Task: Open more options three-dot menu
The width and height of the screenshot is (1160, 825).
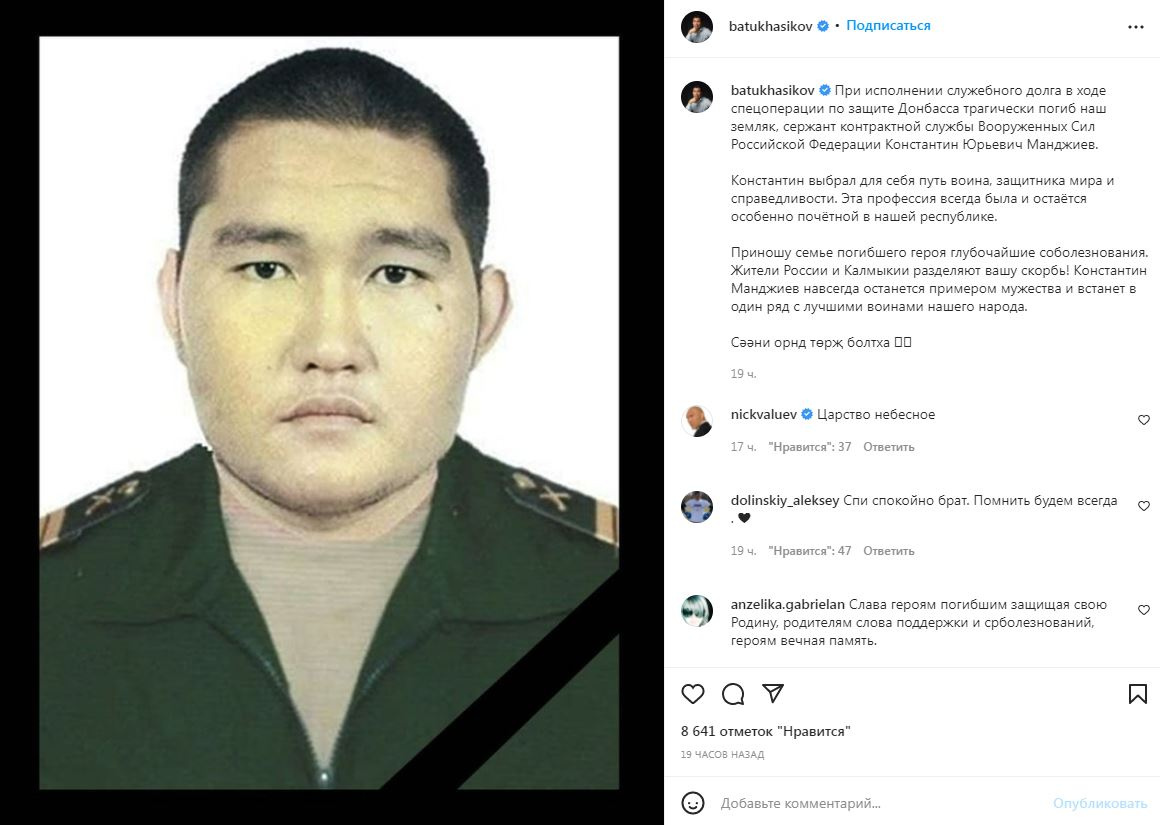Action: (x=1136, y=27)
